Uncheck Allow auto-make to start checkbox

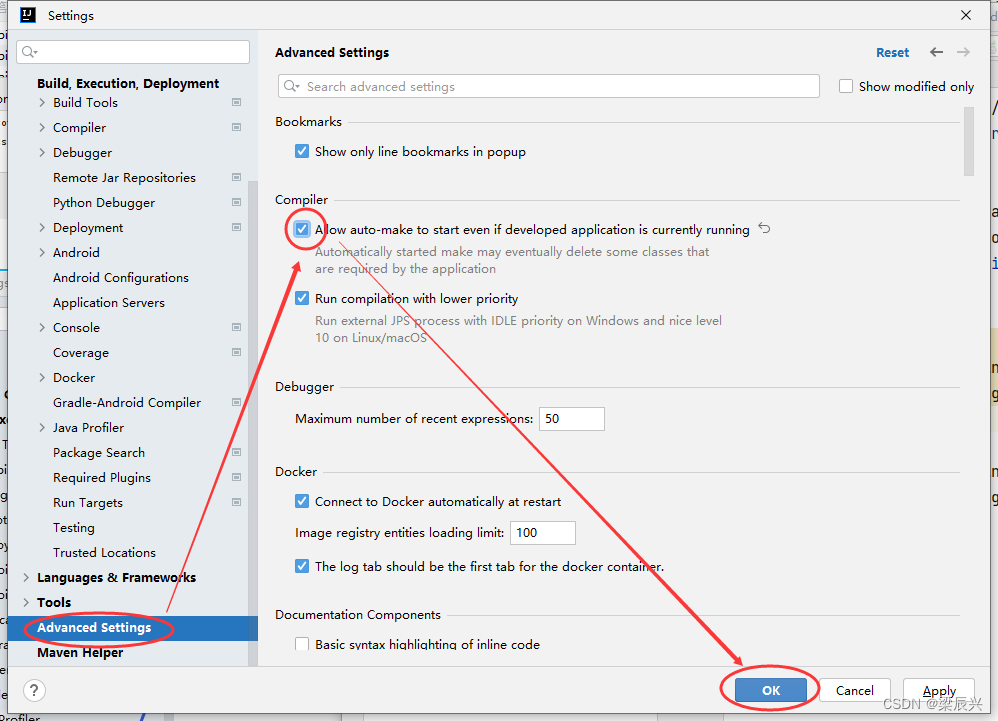coord(302,229)
